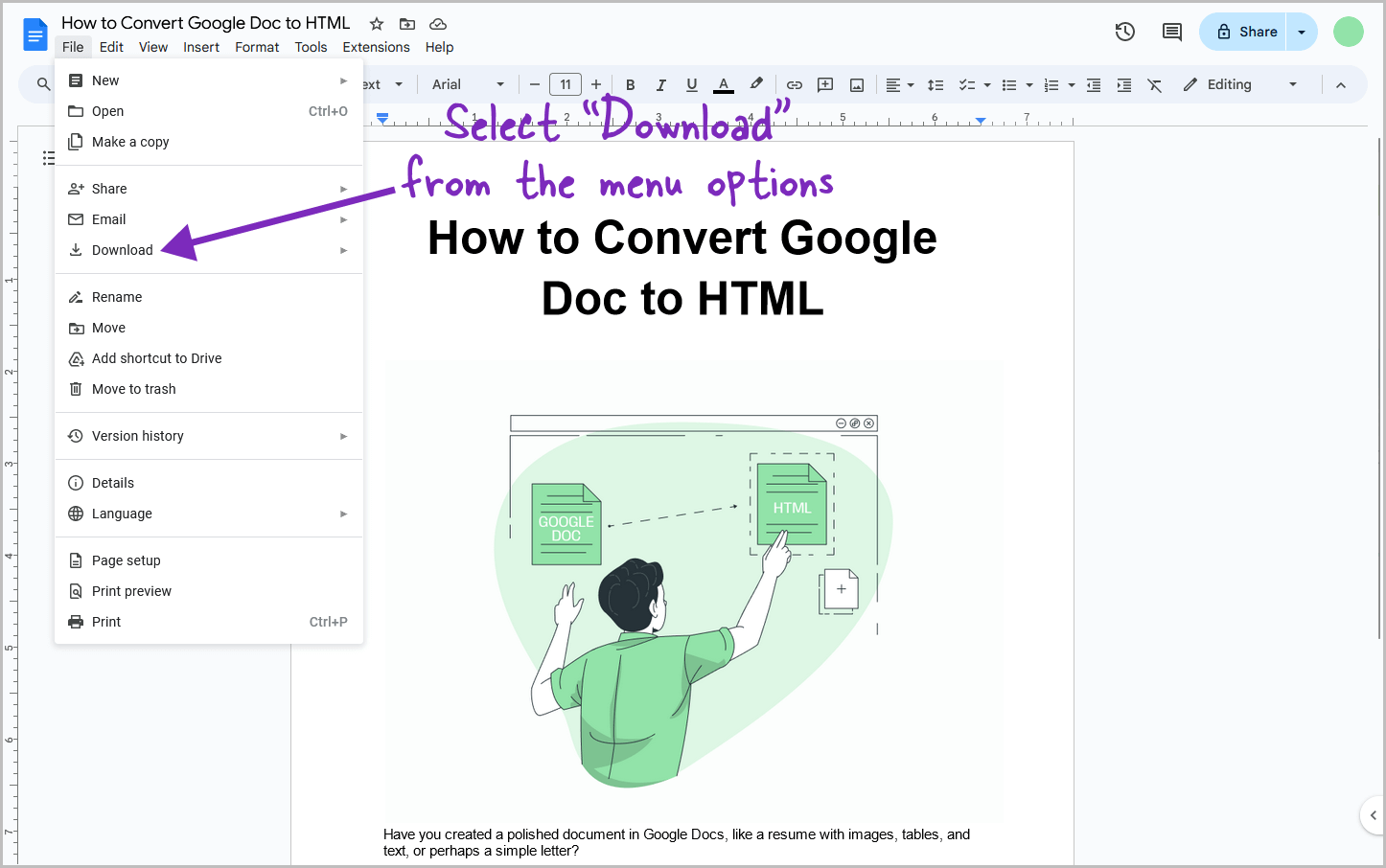Image resolution: width=1386 pixels, height=868 pixels.
Task: Open the View menu
Action: pos(153,47)
